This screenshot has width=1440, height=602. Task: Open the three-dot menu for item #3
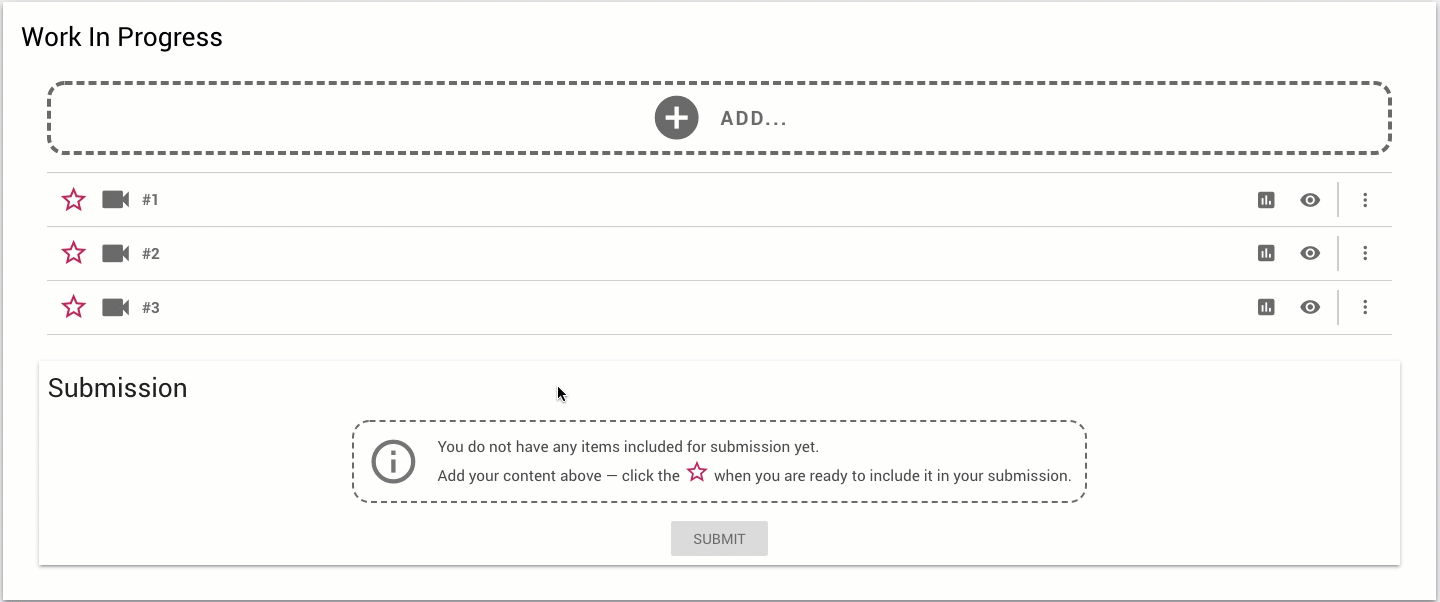tap(1365, 308)
